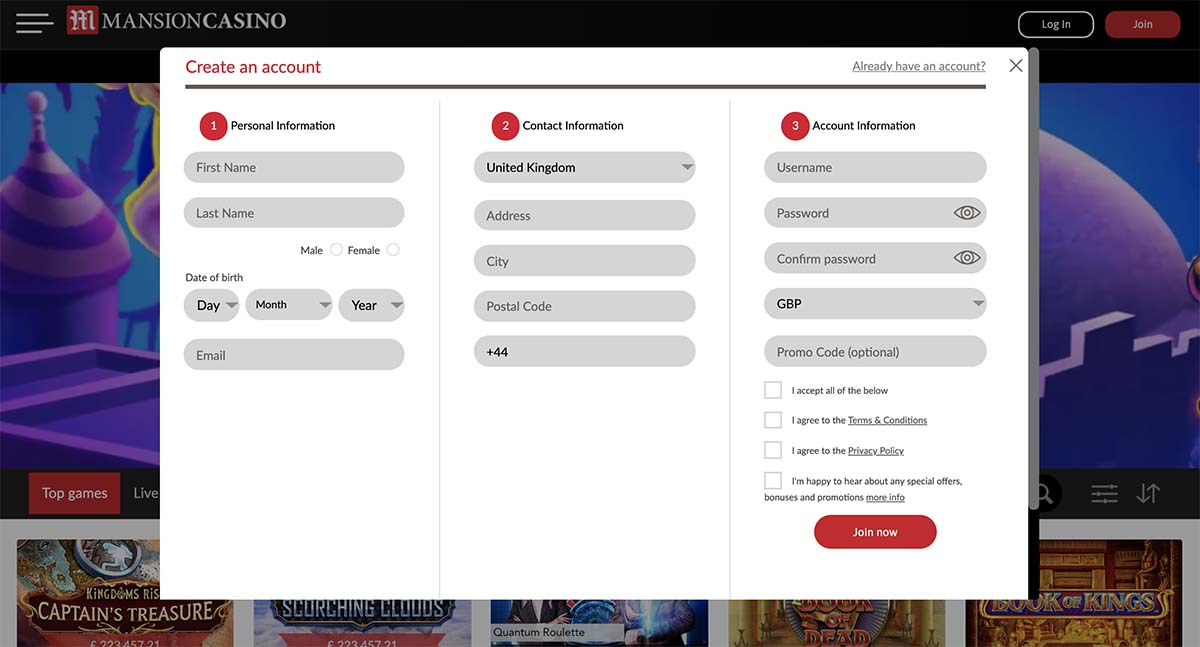Open the game search magnifier
The width and height of the screenshot is (1200, 647).
click(1043, 493)
